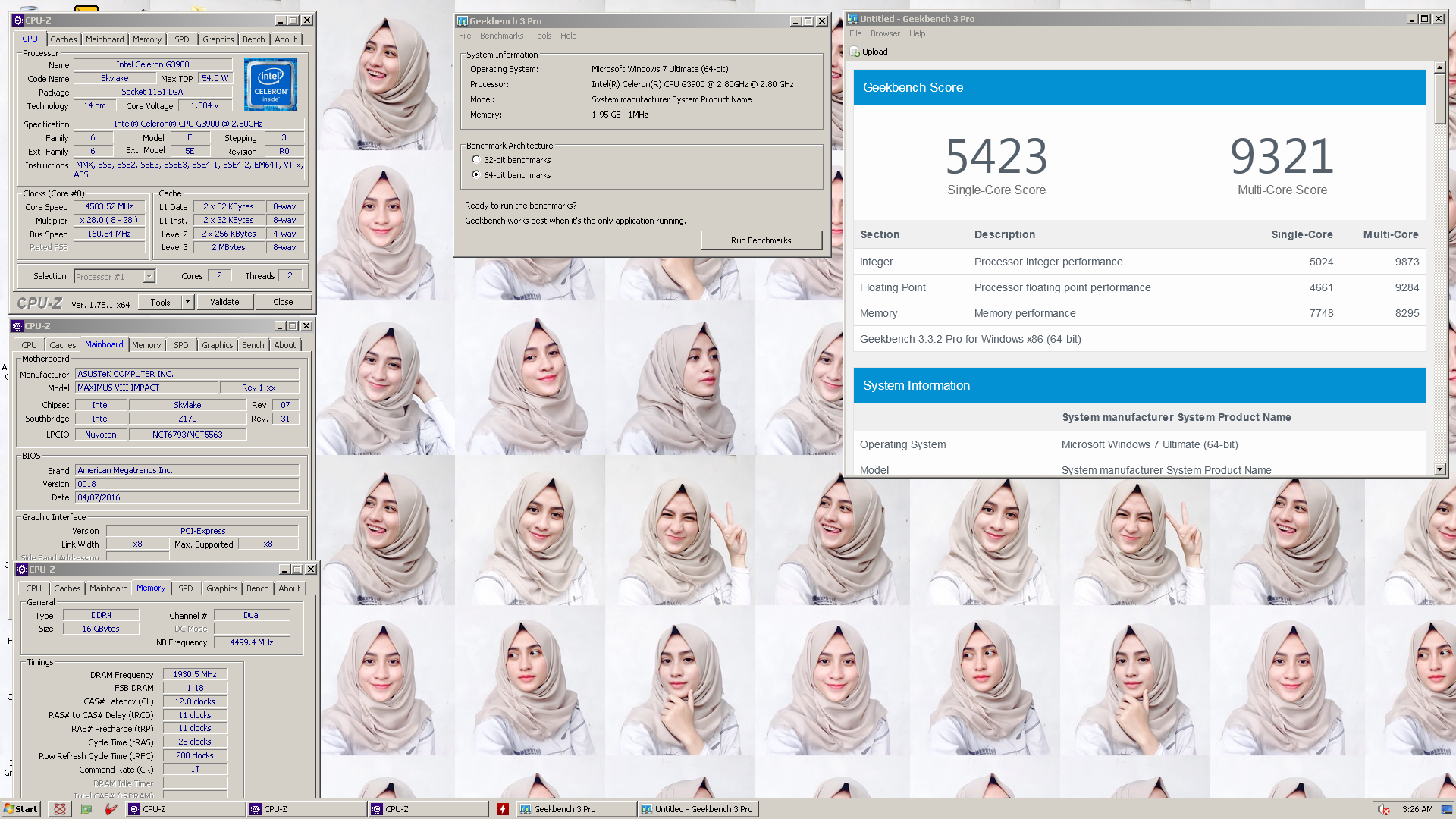Screen dimensions: 1456x819
Task: Click the red lightning bolt taskbar icon
Action: click(x=502, y=809)
